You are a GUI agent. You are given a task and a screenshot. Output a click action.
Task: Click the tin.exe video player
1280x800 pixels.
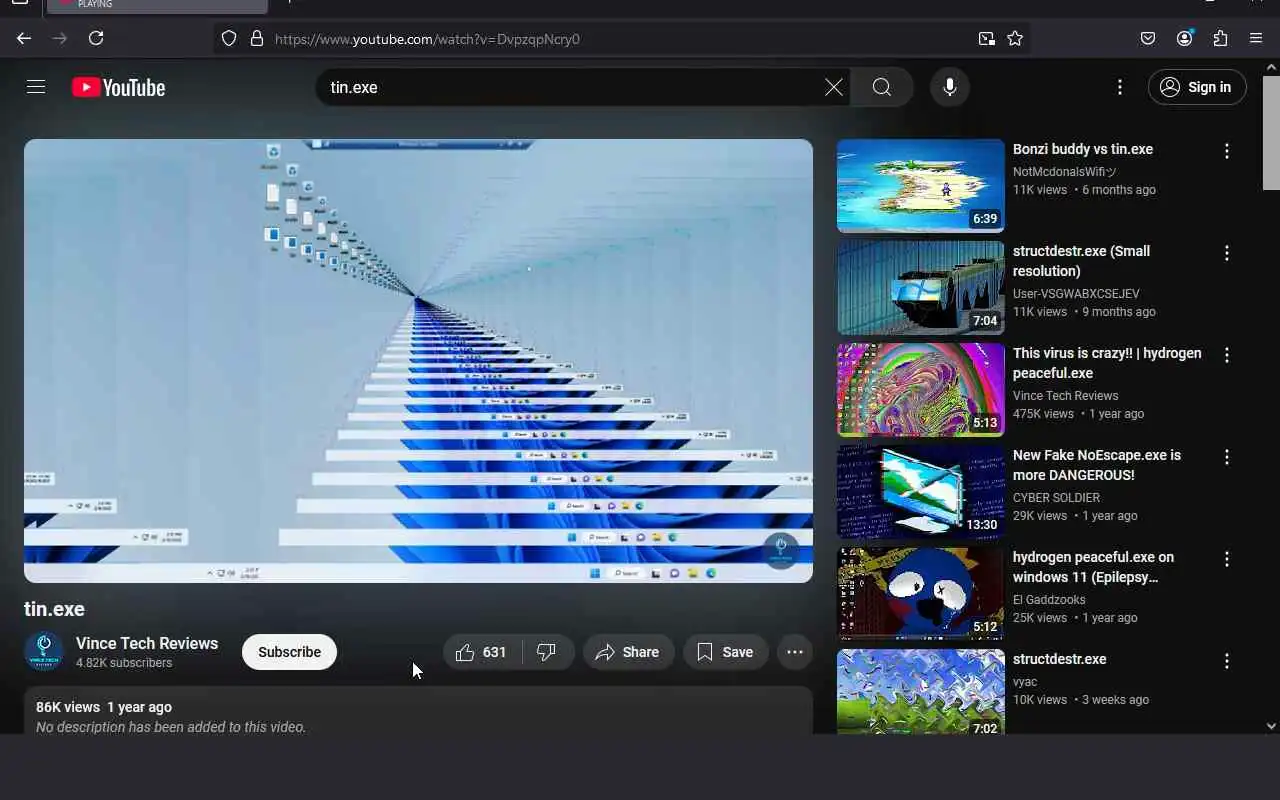click(418, 361)
